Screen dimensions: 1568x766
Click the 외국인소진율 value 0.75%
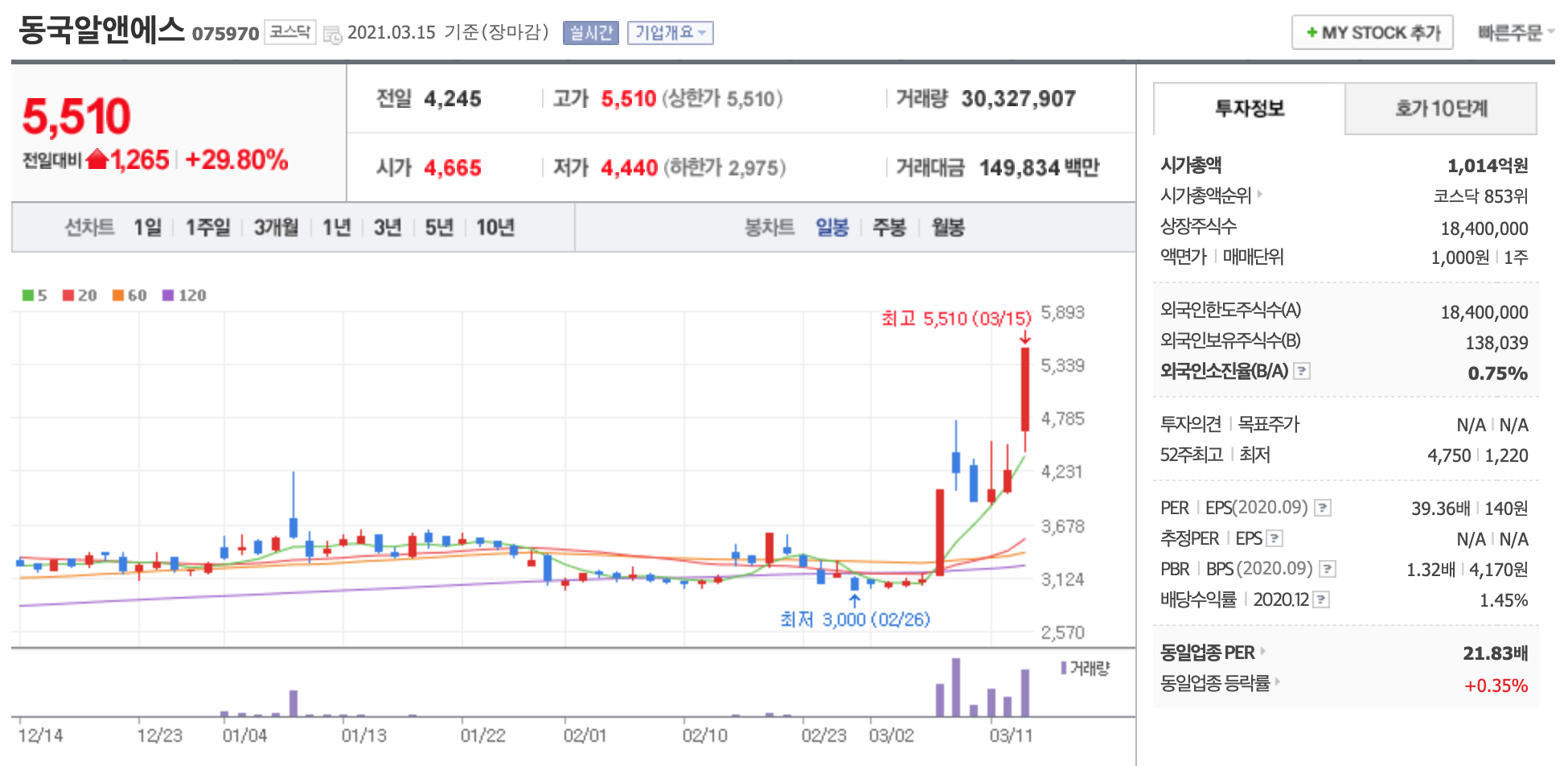click(x=1497, y=373)
